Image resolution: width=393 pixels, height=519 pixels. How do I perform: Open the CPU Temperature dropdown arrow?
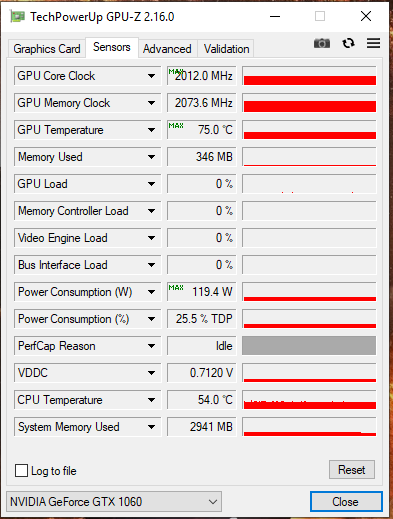151,400
